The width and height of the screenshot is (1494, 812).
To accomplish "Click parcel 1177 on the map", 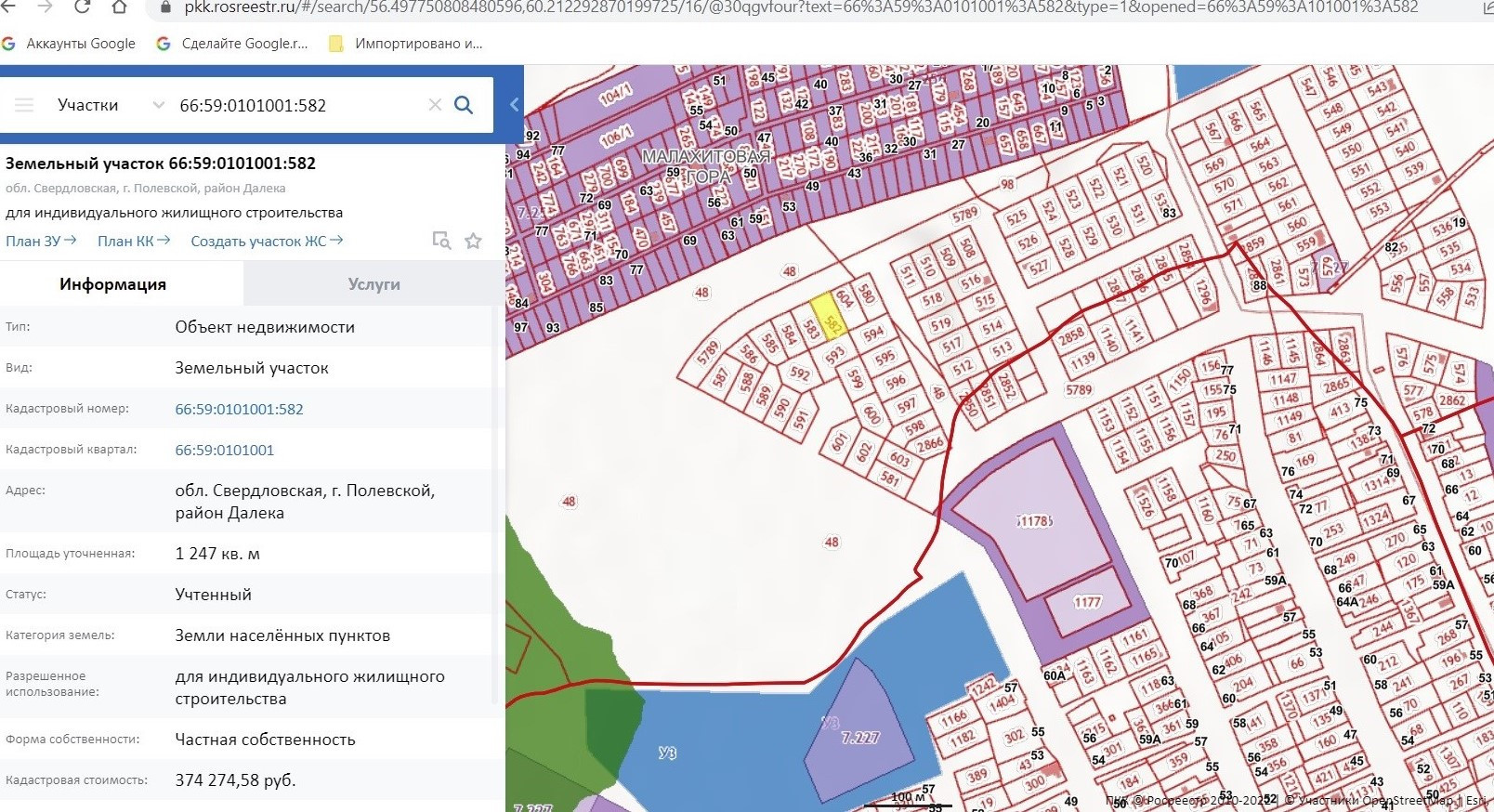I will pos(1087,602).
